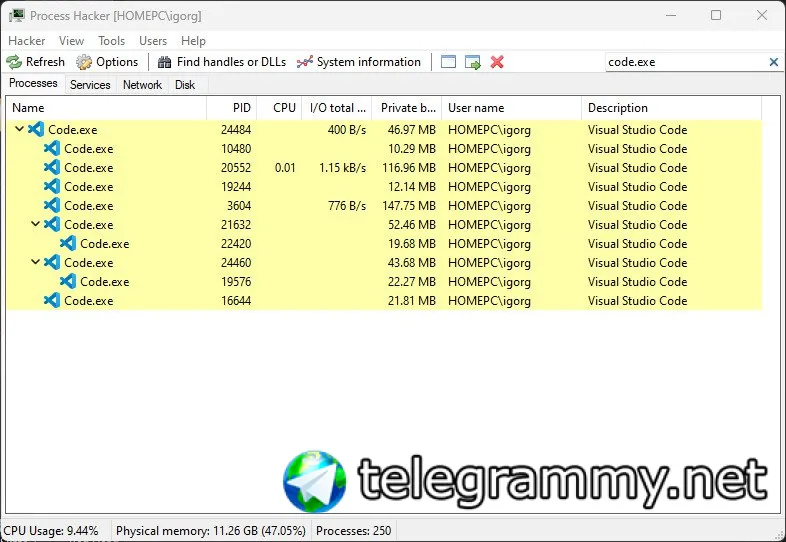786x542 pixels.
Task: Click VS Code icon for PID 22420
Action: coord(68,243)
